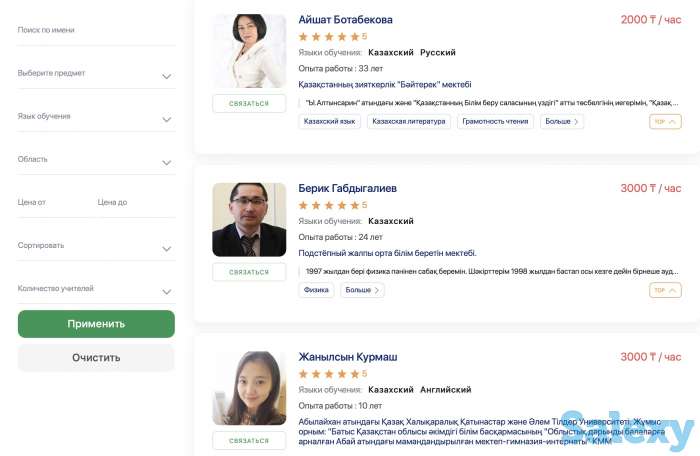Viewport: 700px width, 456px height.
Task: Open Жанылсын Курмаш's profile photo
Action: pos(249,388)
